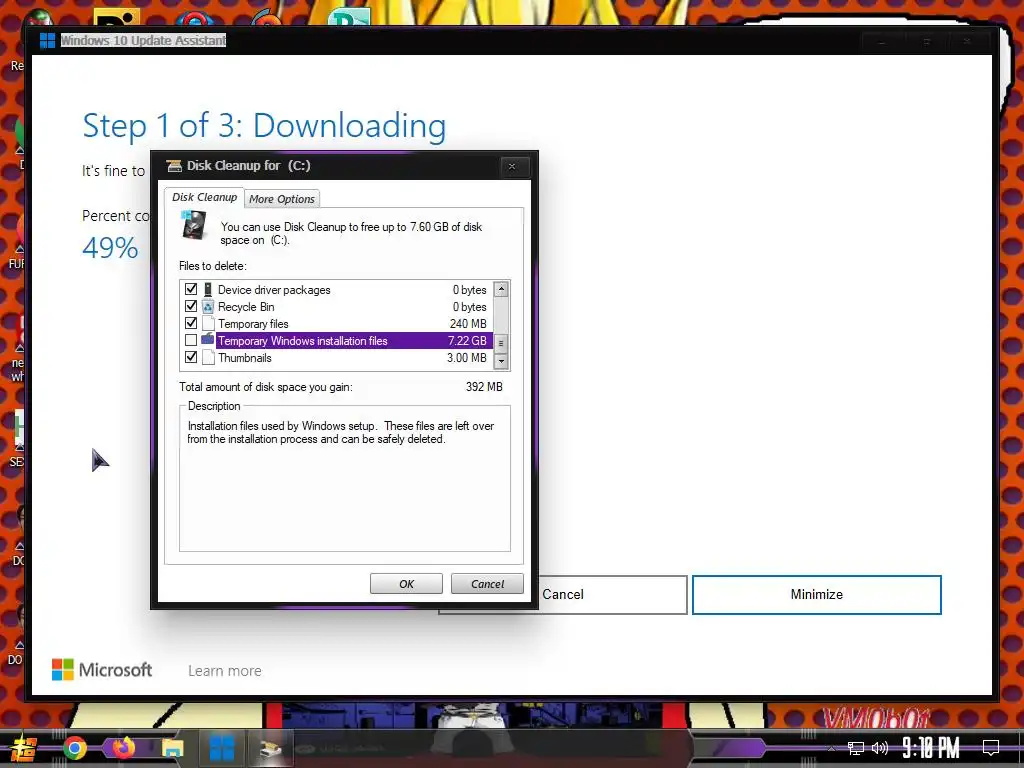This screenshot has height=768, width=1024.
Task: Uncheck the Thumbnails checkbox
Action: pos(191,357)
